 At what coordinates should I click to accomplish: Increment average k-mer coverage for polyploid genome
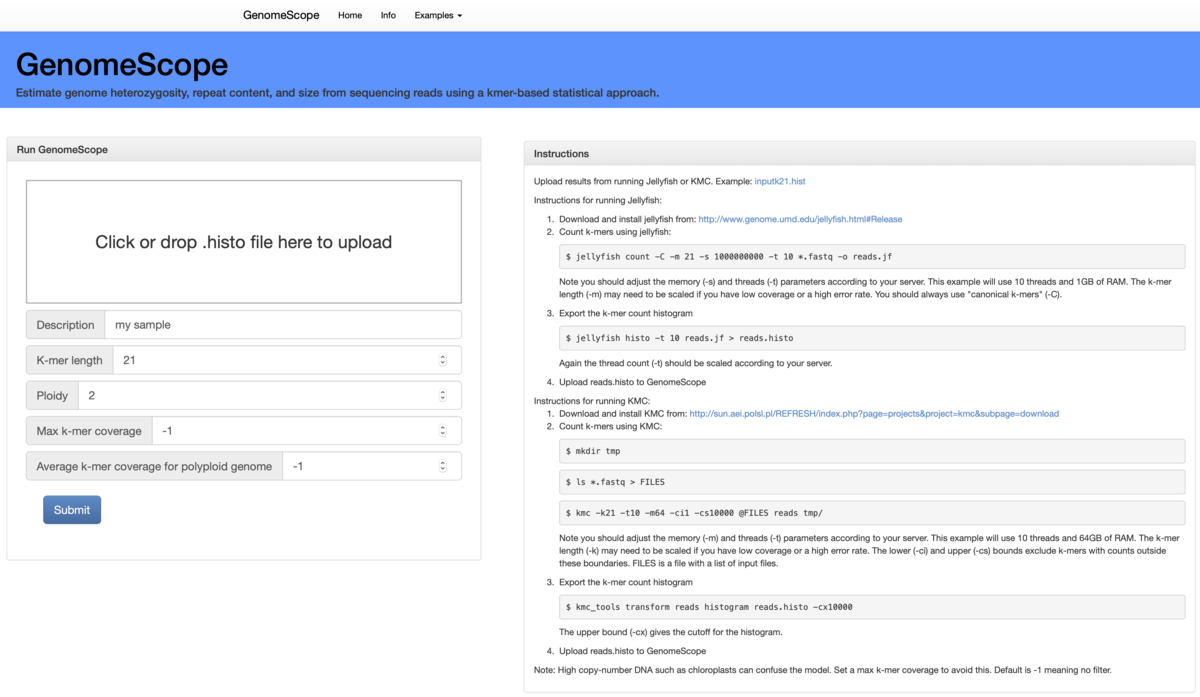coord(443,461)
